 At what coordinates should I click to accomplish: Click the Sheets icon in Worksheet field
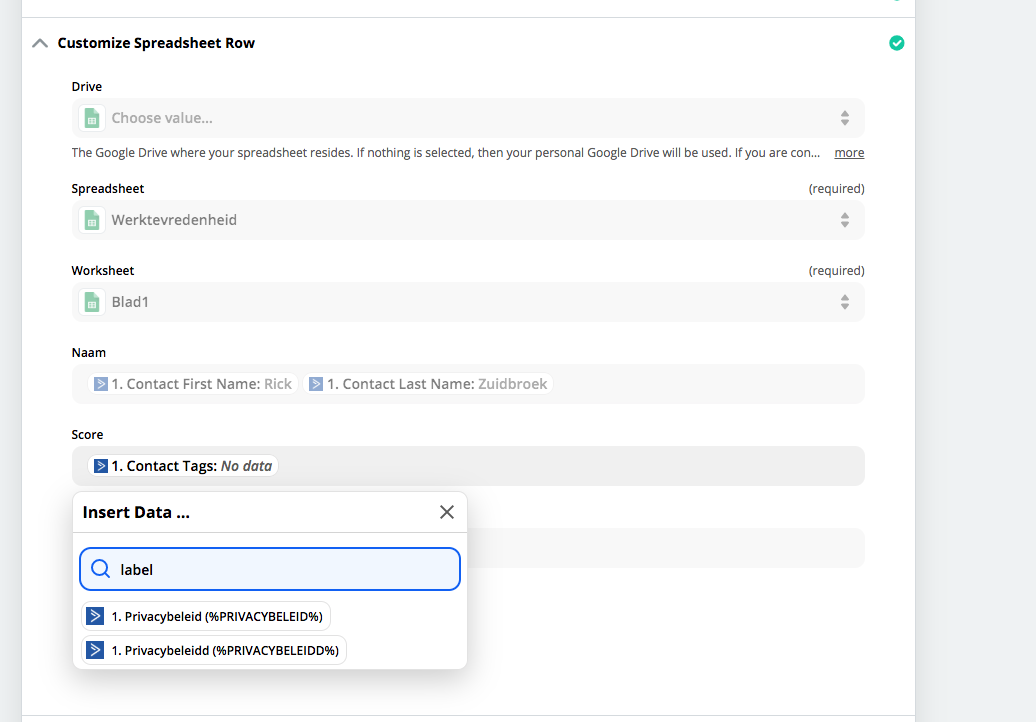[92, 302]
